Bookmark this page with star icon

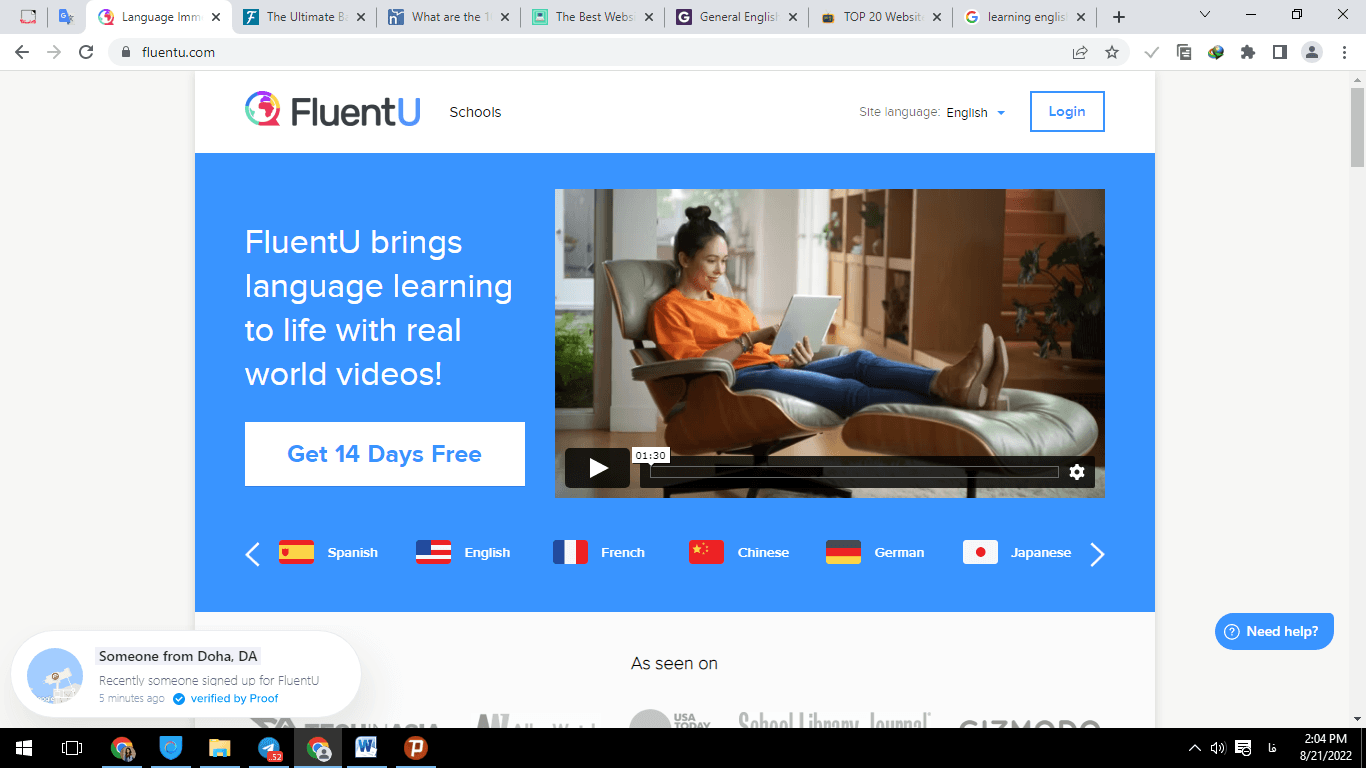(1112, 52)
